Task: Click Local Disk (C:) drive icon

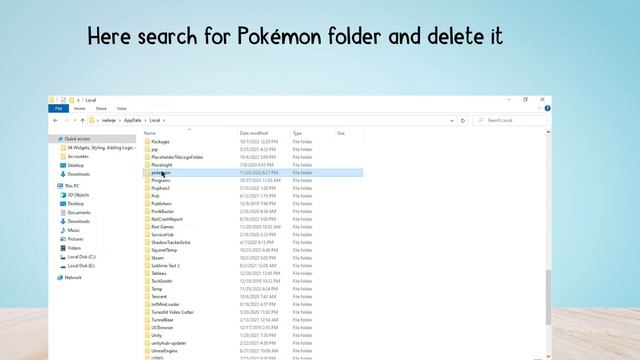Action: click(63, 257)
